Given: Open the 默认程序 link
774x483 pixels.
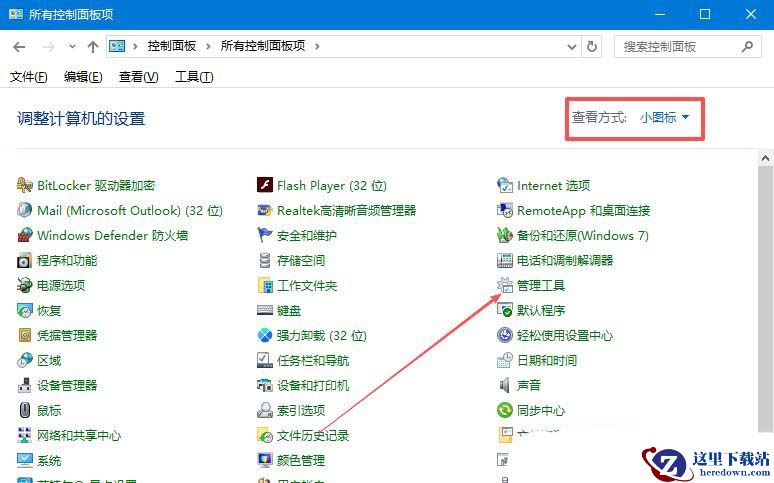Looking at the screenshot, I should click(x=541, y=310).
